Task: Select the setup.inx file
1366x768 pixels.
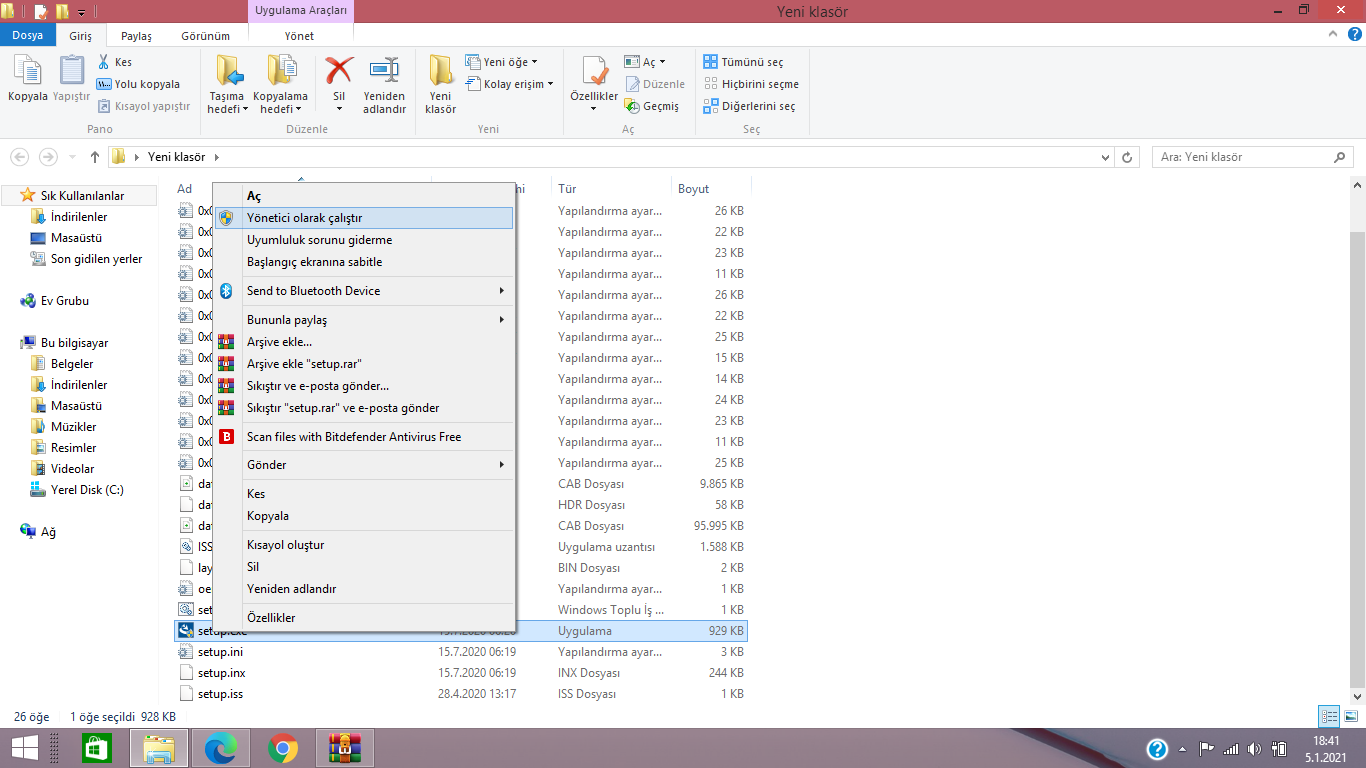Action: (x=461, y=673)
